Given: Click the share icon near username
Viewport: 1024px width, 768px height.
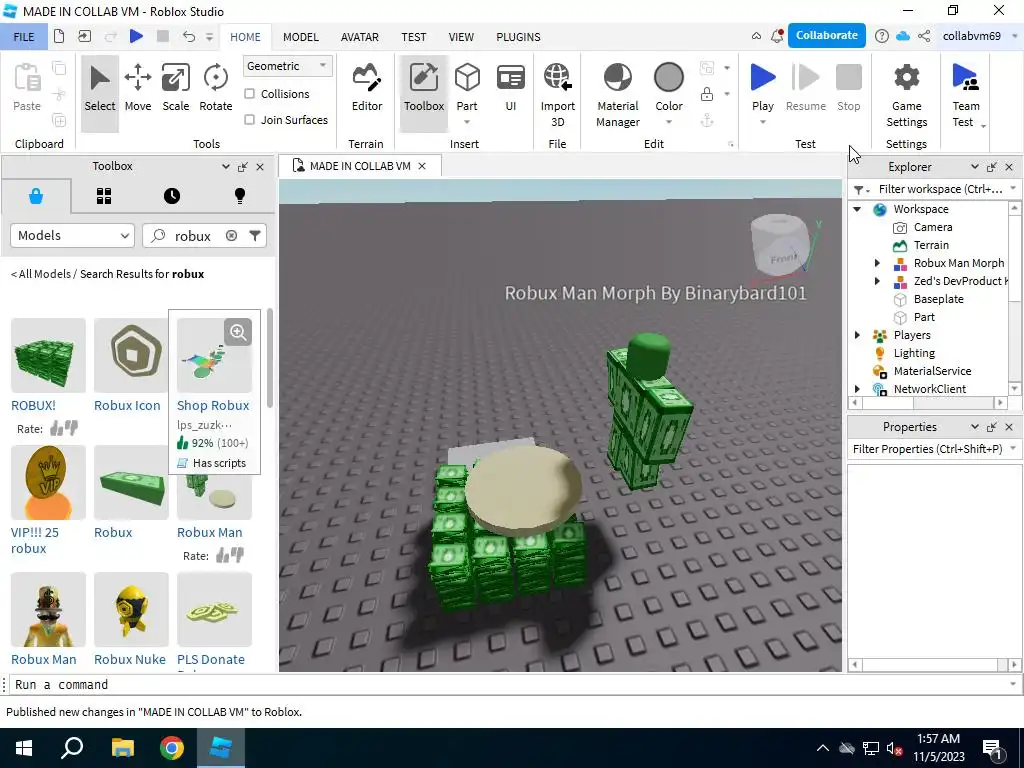Looking at the screenshot, I should [x=924, y=36].
